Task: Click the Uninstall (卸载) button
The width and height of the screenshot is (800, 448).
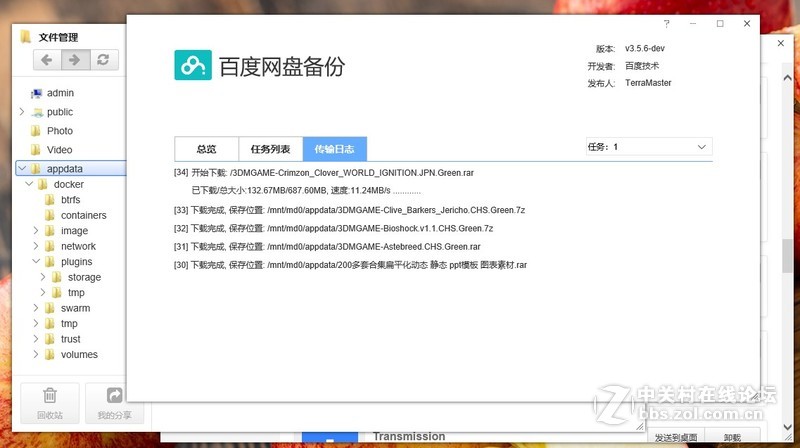Action: 732,437
